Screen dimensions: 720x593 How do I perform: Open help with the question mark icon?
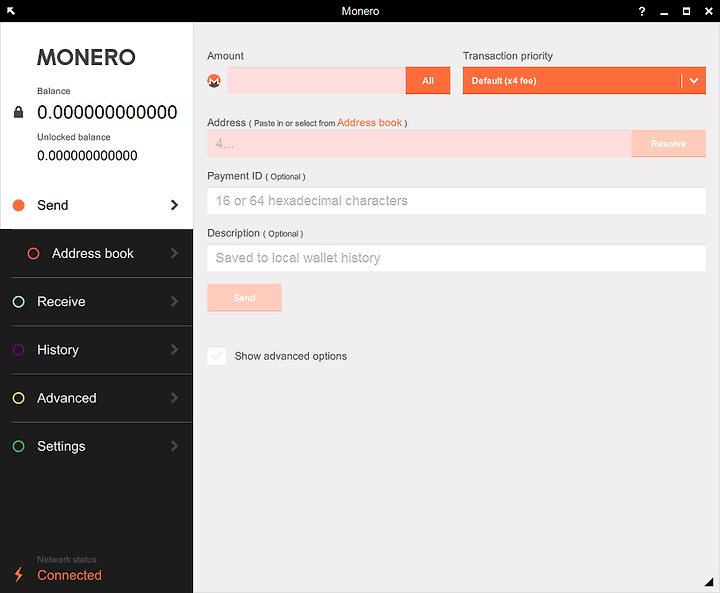coord(641,11)
